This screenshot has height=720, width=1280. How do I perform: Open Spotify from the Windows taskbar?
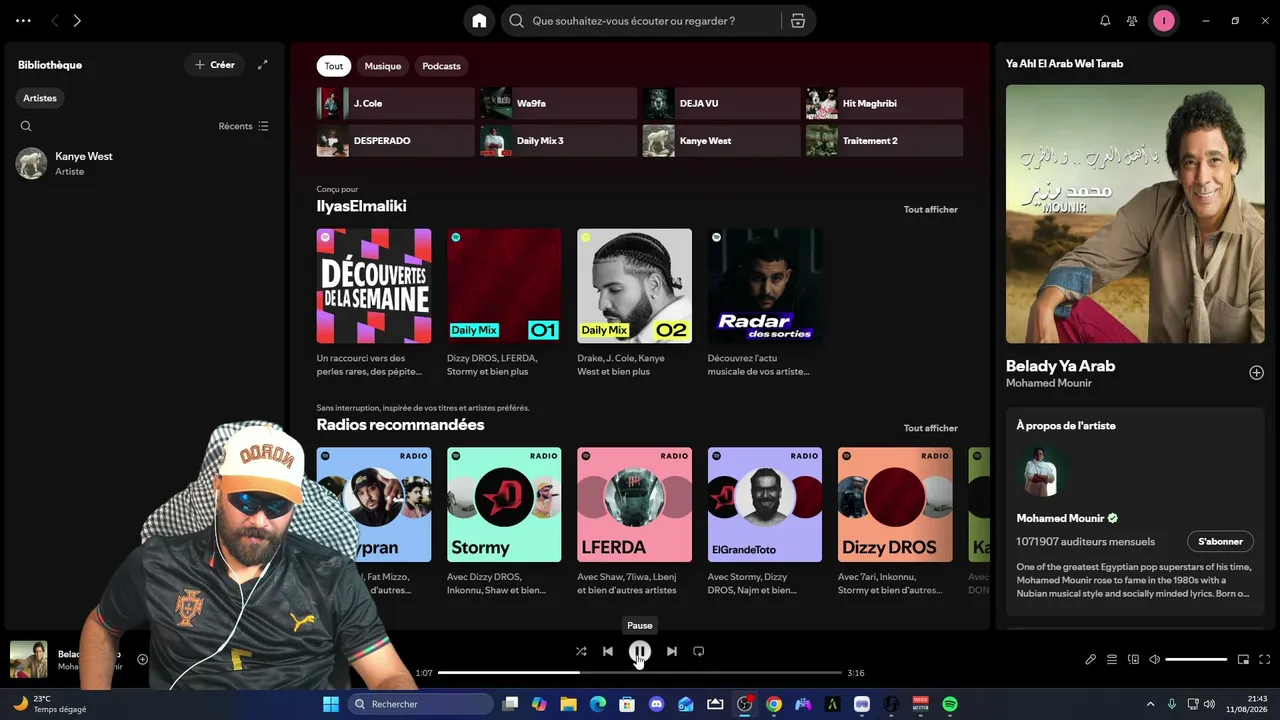(x=950, y=704)
